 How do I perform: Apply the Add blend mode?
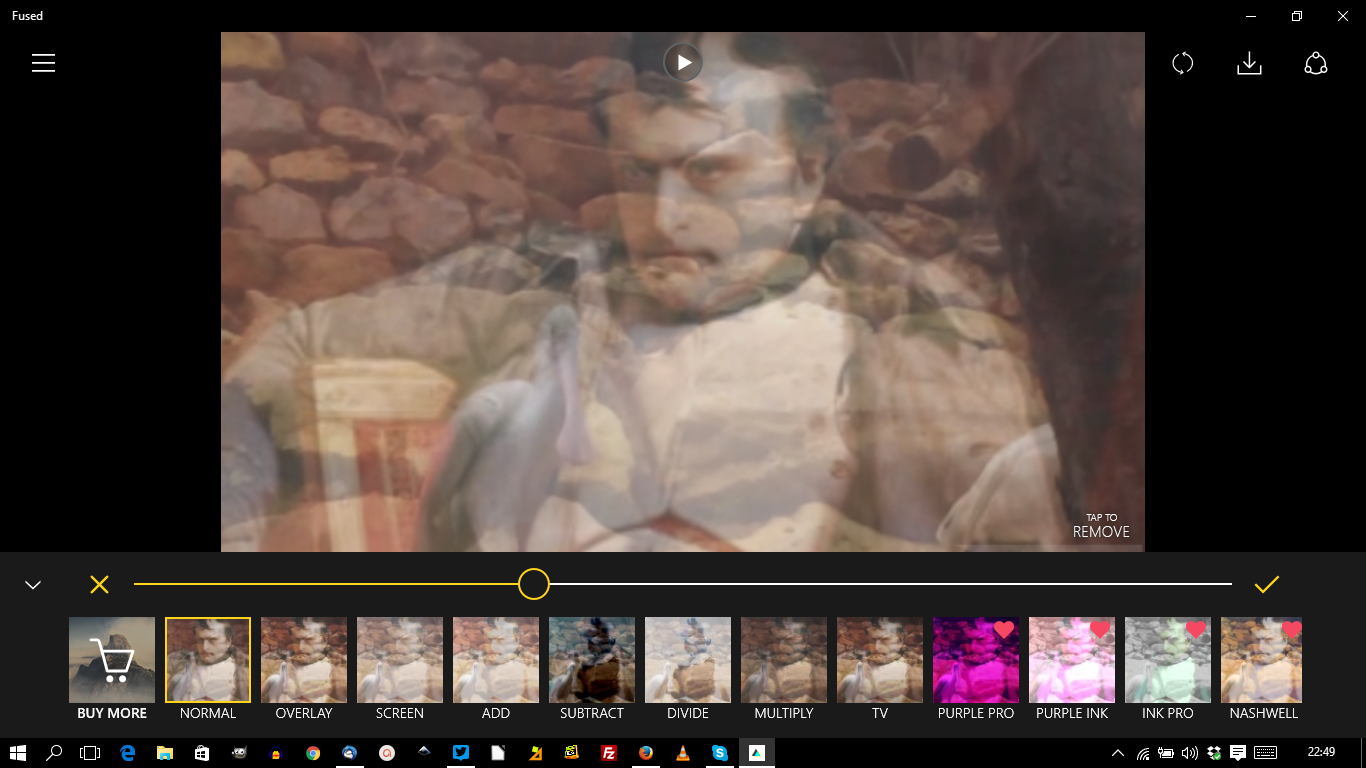click(x=496, y=660)
